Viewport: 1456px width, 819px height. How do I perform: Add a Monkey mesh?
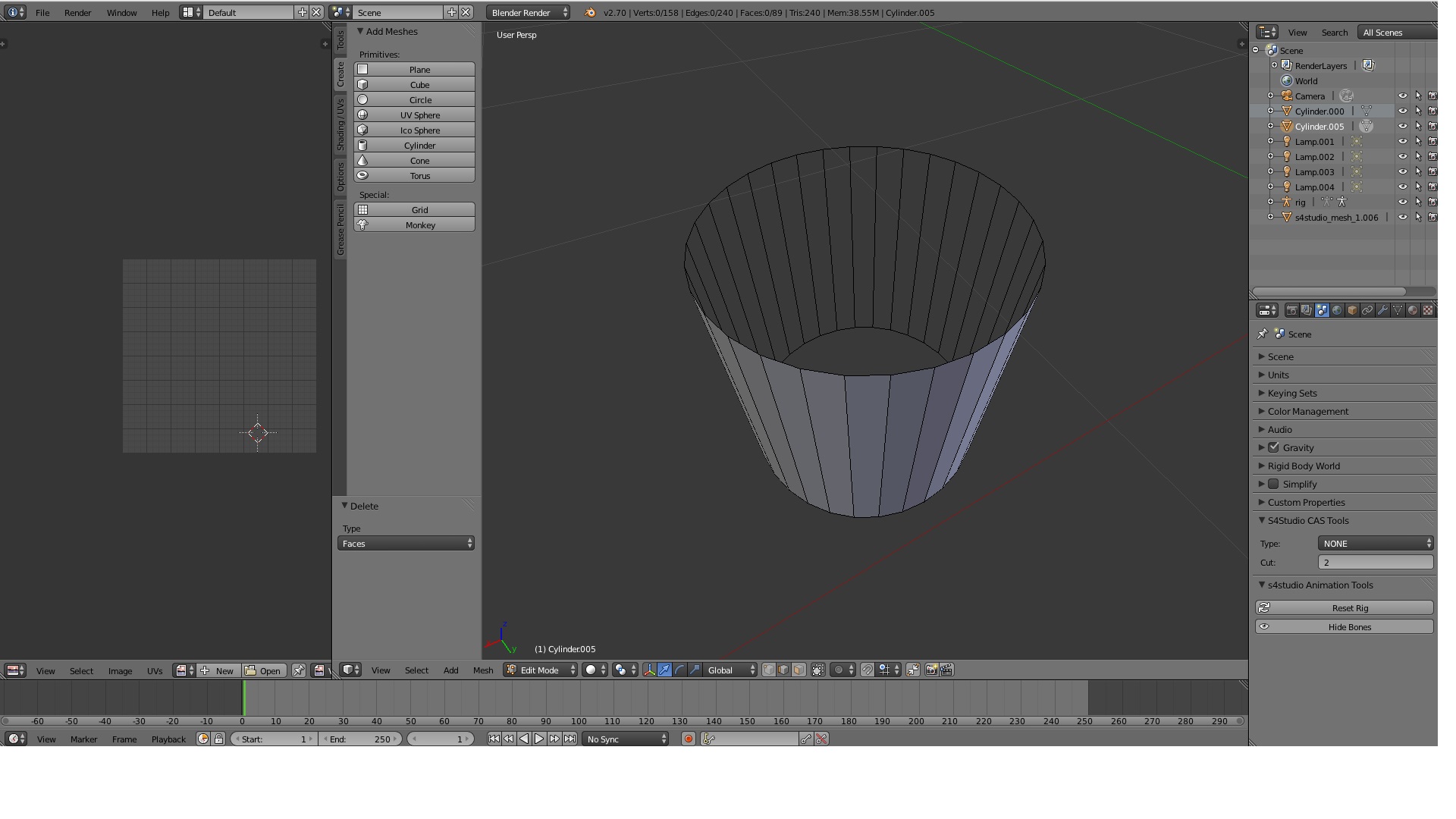(x=414, y=224)
